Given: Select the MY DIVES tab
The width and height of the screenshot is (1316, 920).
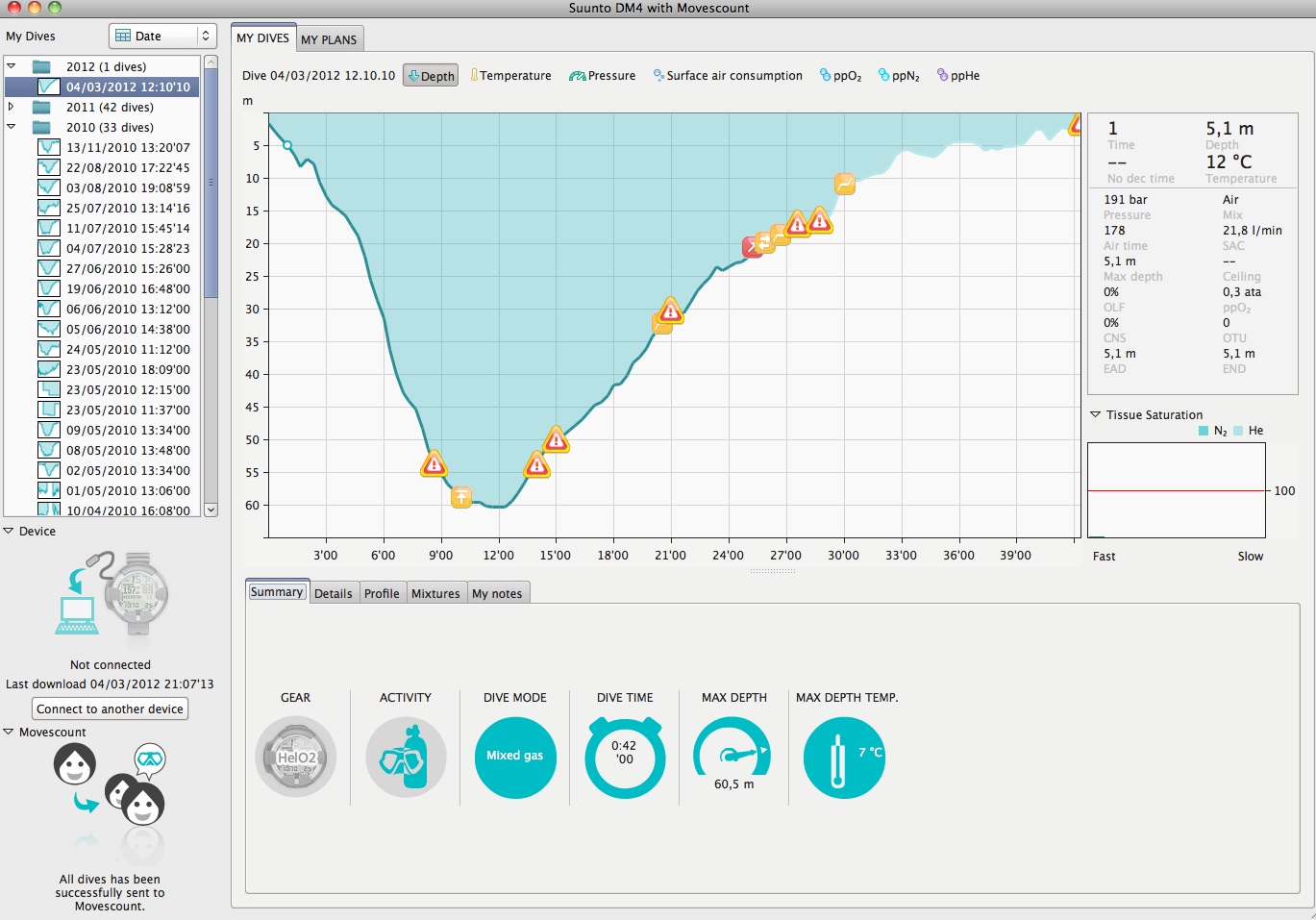Looking at the screenshot, I should (262, 38).
